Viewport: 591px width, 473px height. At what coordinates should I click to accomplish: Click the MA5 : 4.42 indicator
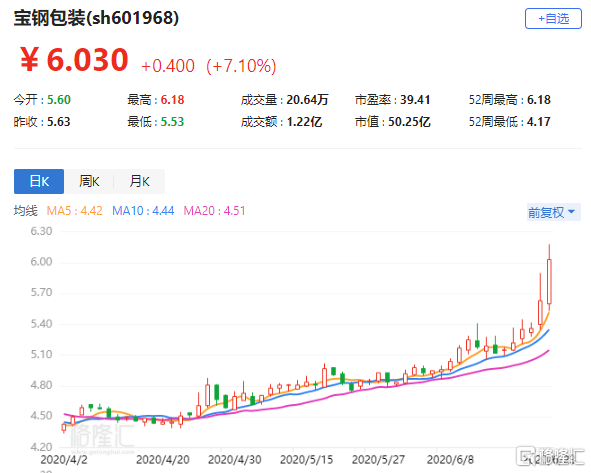(74, 210)
